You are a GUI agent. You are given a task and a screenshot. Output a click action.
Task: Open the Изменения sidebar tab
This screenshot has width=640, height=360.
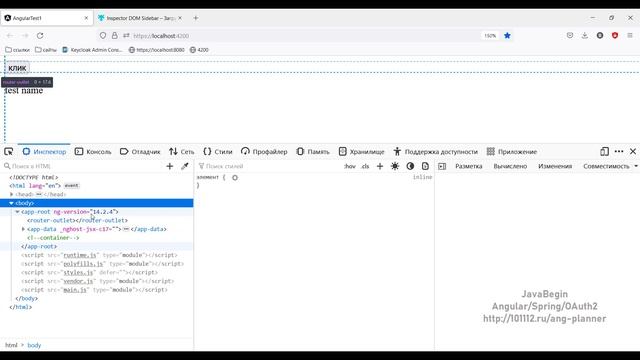(555, 166)
